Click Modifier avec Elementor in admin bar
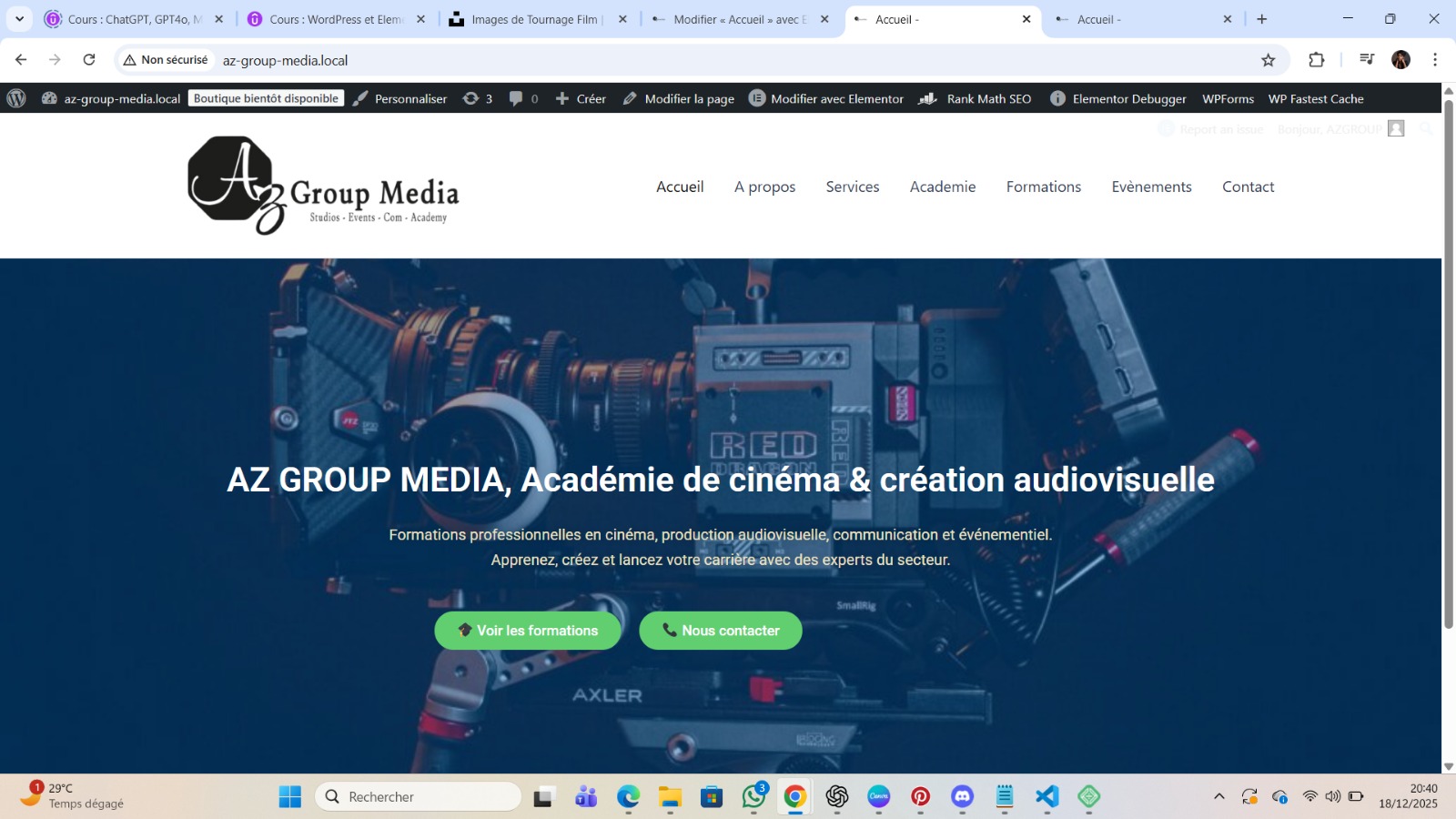The height and width of the screenshot is (819, 1456). tap(826, 98)
